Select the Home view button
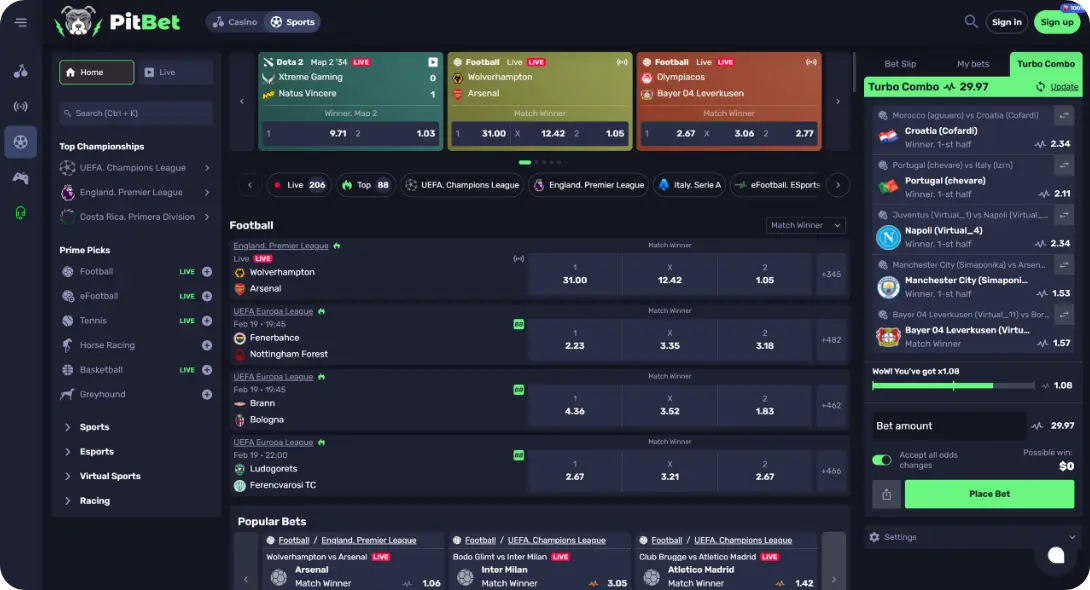 (x=97, y=72)
